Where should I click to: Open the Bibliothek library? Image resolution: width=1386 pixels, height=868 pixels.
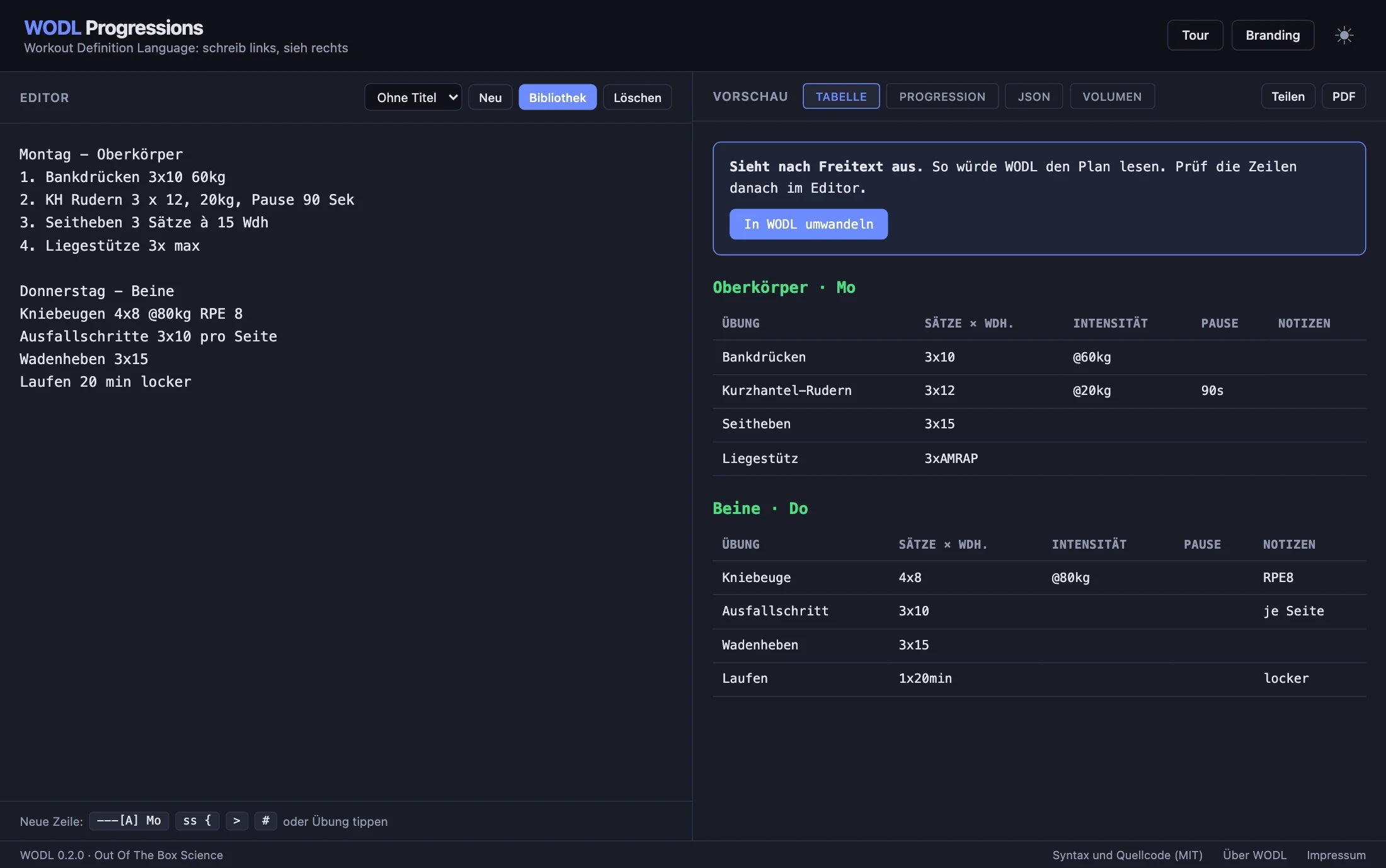[x=558, y=98]
